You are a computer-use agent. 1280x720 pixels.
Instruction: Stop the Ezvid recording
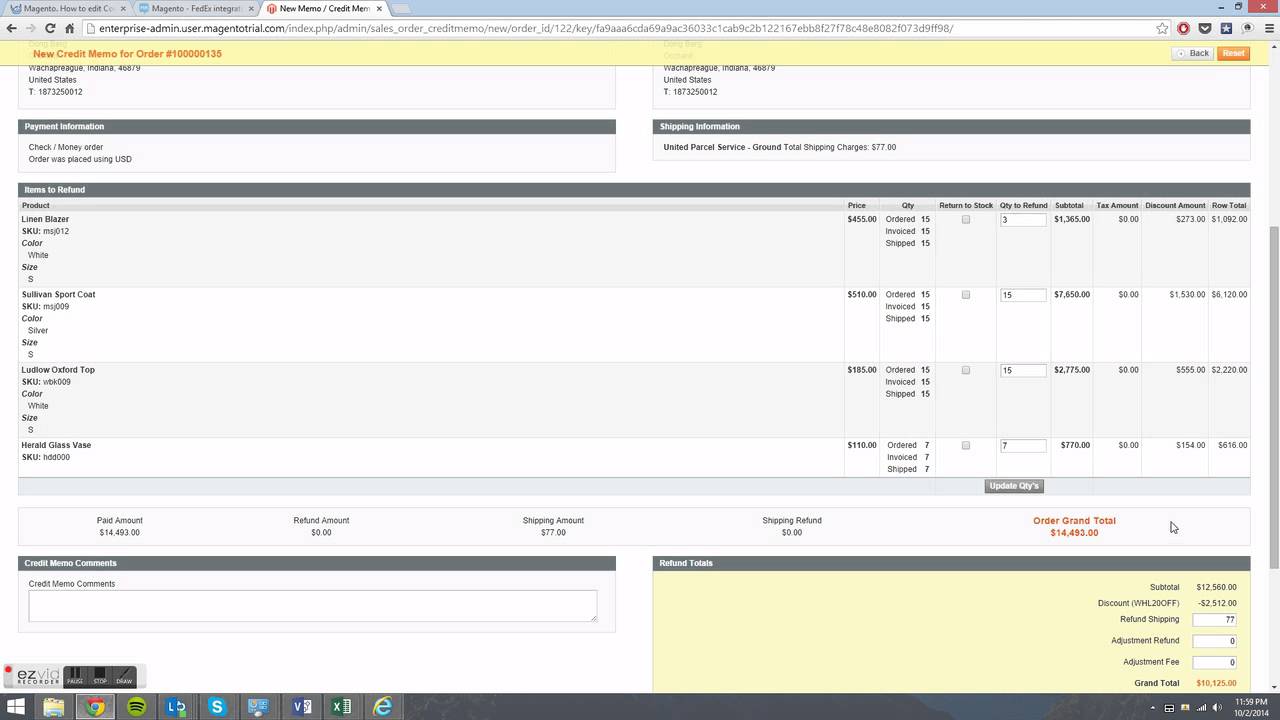99,676
